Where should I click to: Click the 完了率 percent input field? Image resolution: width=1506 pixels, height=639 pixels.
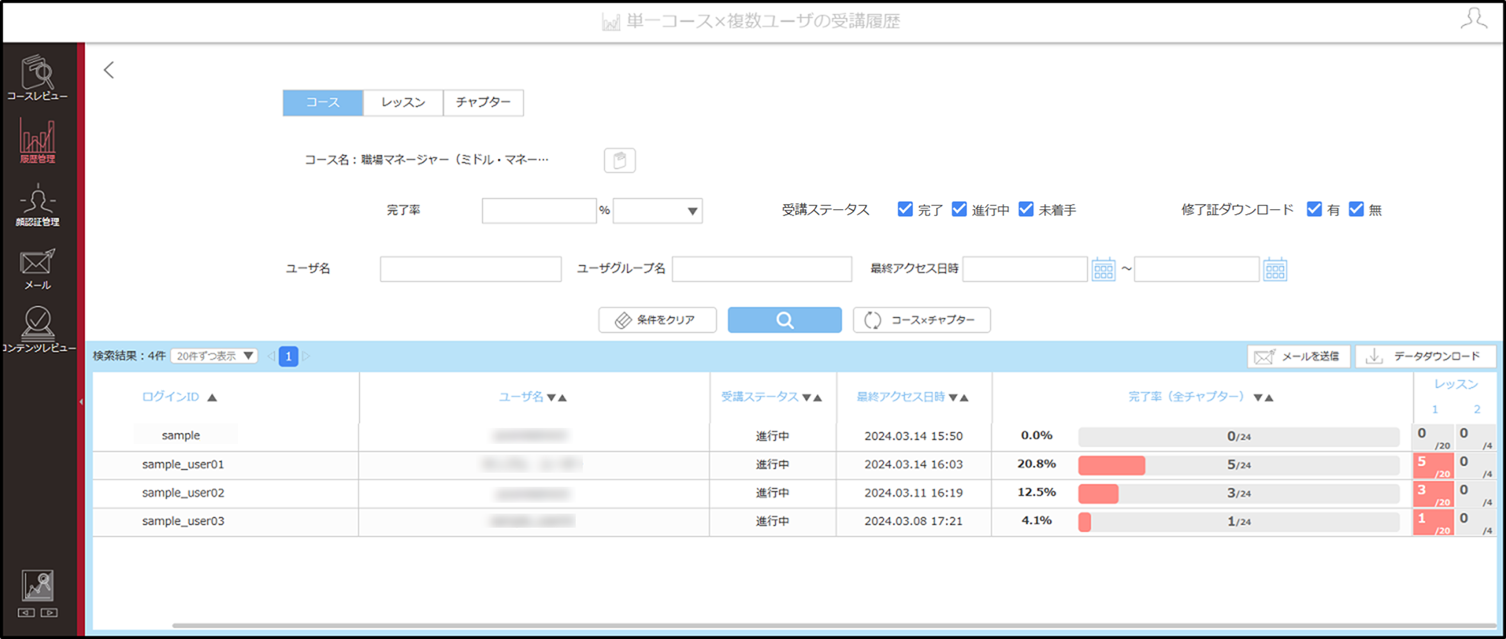tap(539, 210)
